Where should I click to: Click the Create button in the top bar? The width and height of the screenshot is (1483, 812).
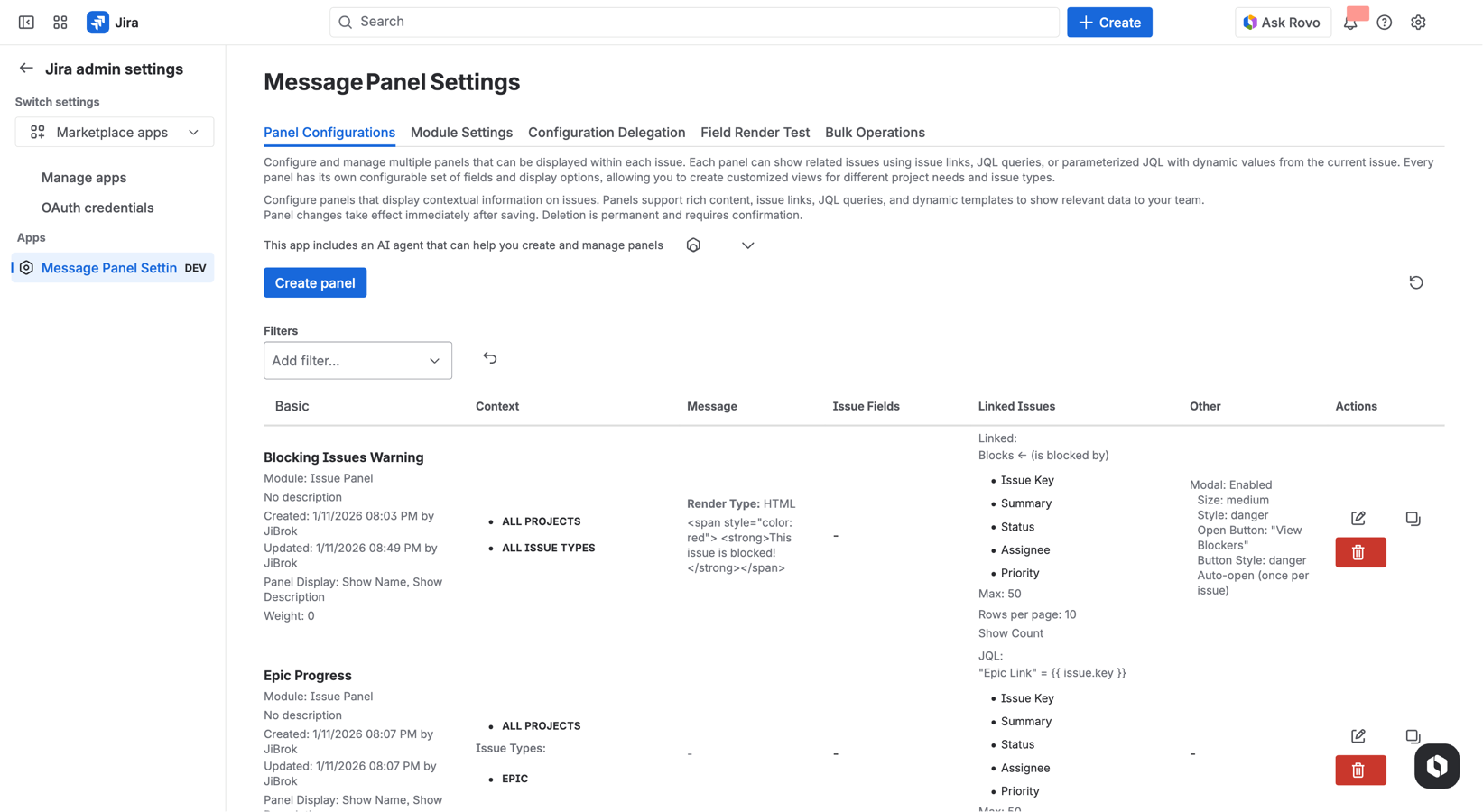pyautogui.click(x=1108, y=22)
